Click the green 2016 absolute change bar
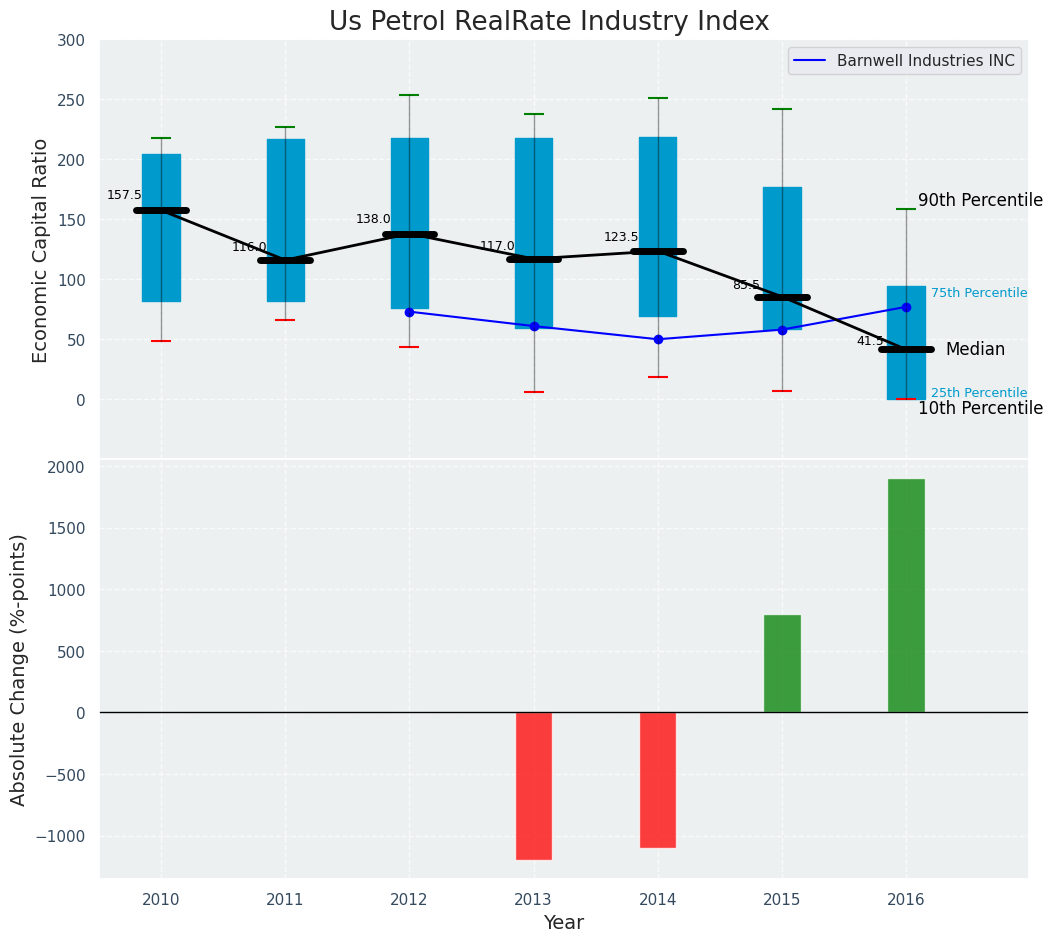 pyautogui.click(x=906, y=595)
